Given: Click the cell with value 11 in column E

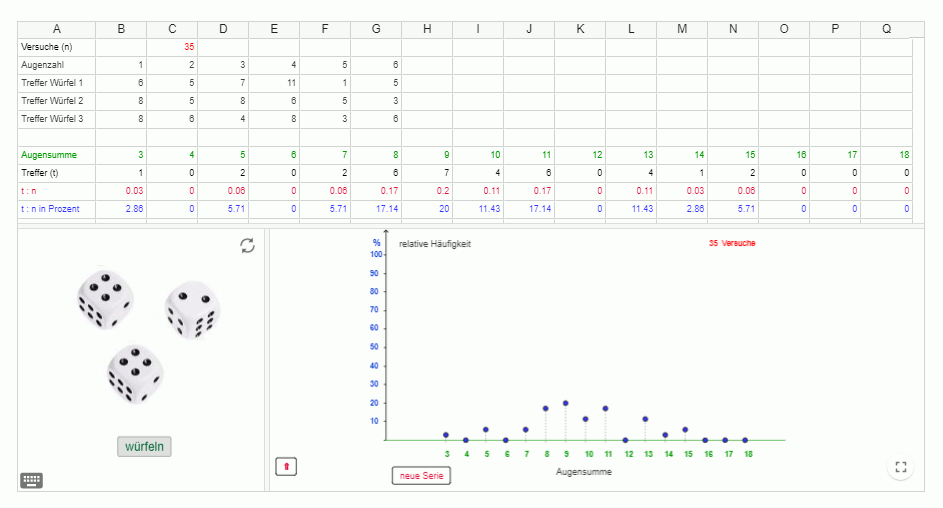Looking at the screenshot, I should tap(274, 83).
